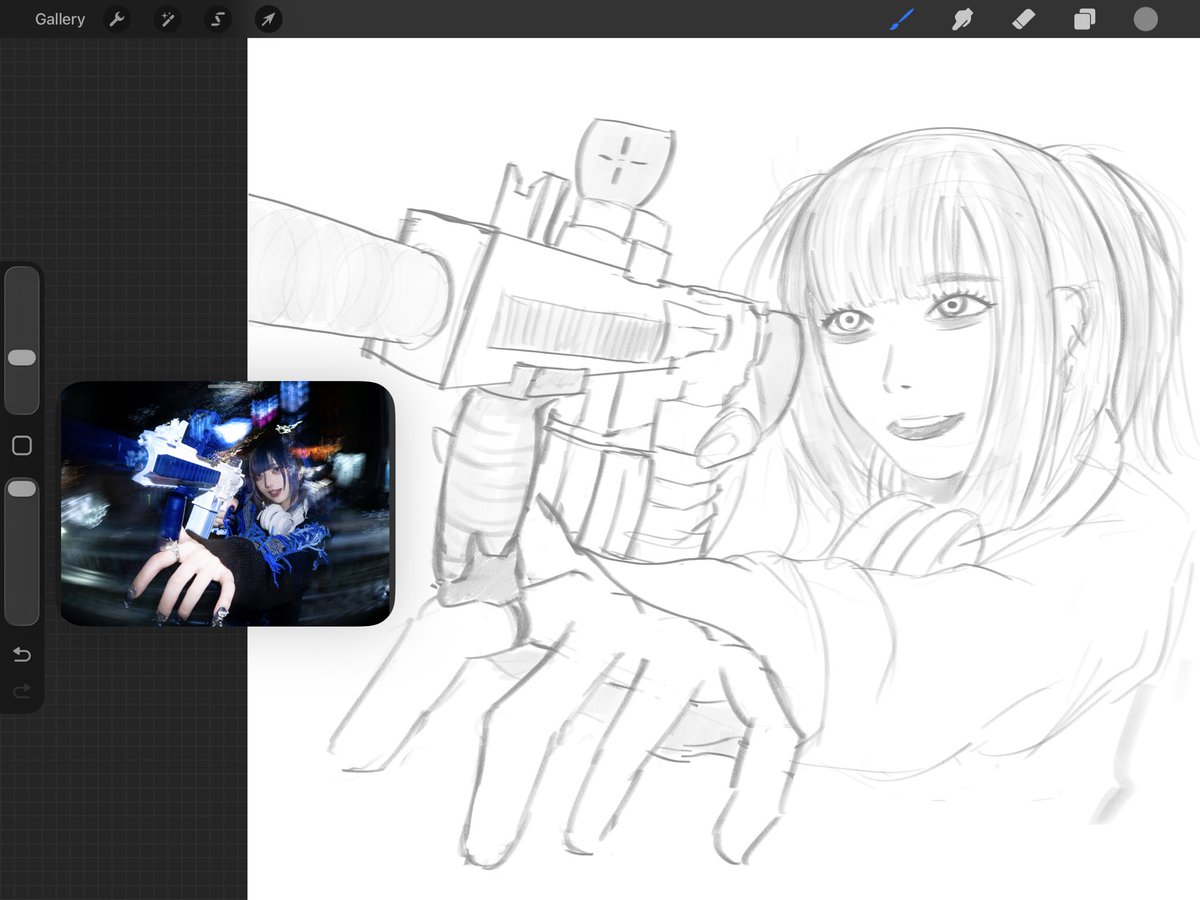Select the Smudge finger tool

point(962,19)
